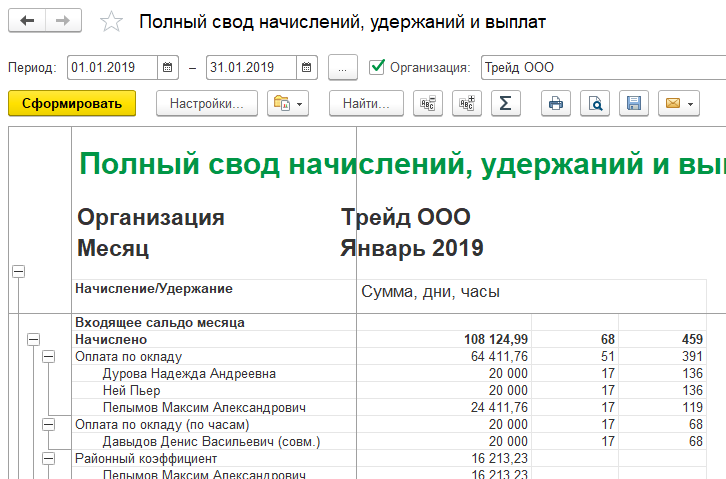
Task: Save report with floppy disk icon
Action: click(x=634, y=103)
